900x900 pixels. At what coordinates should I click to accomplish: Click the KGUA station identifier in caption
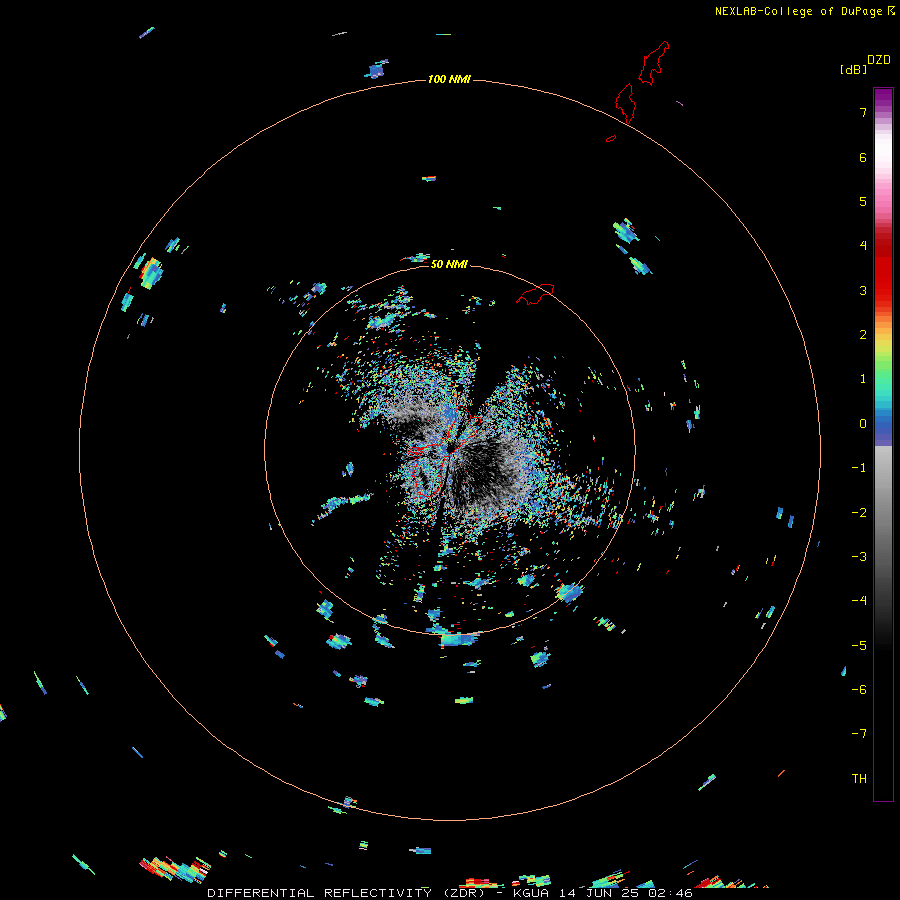click(532, 893)
